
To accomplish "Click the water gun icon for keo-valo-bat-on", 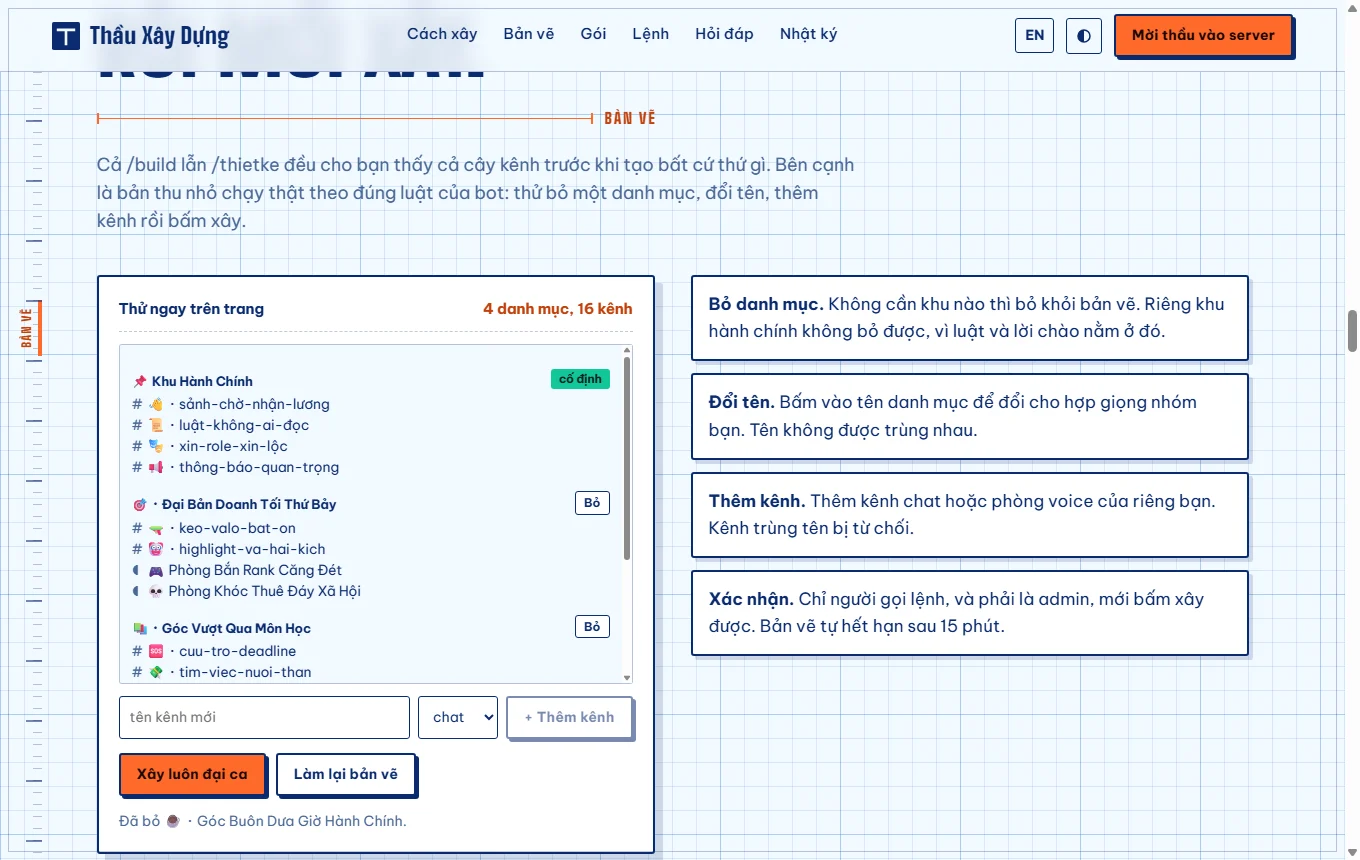I will point(156,528).
